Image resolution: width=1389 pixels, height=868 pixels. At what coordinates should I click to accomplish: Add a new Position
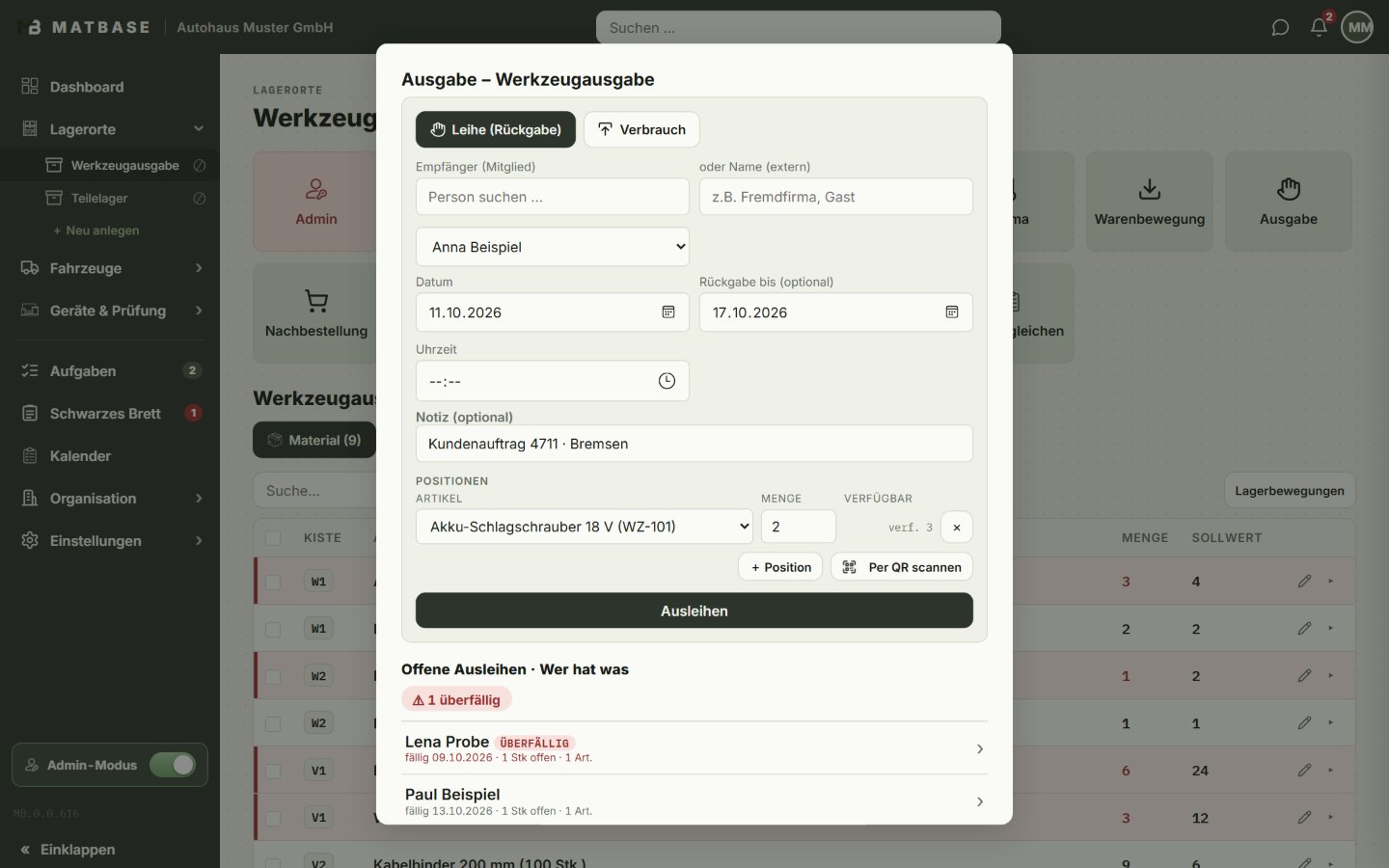tap(780, 567)
